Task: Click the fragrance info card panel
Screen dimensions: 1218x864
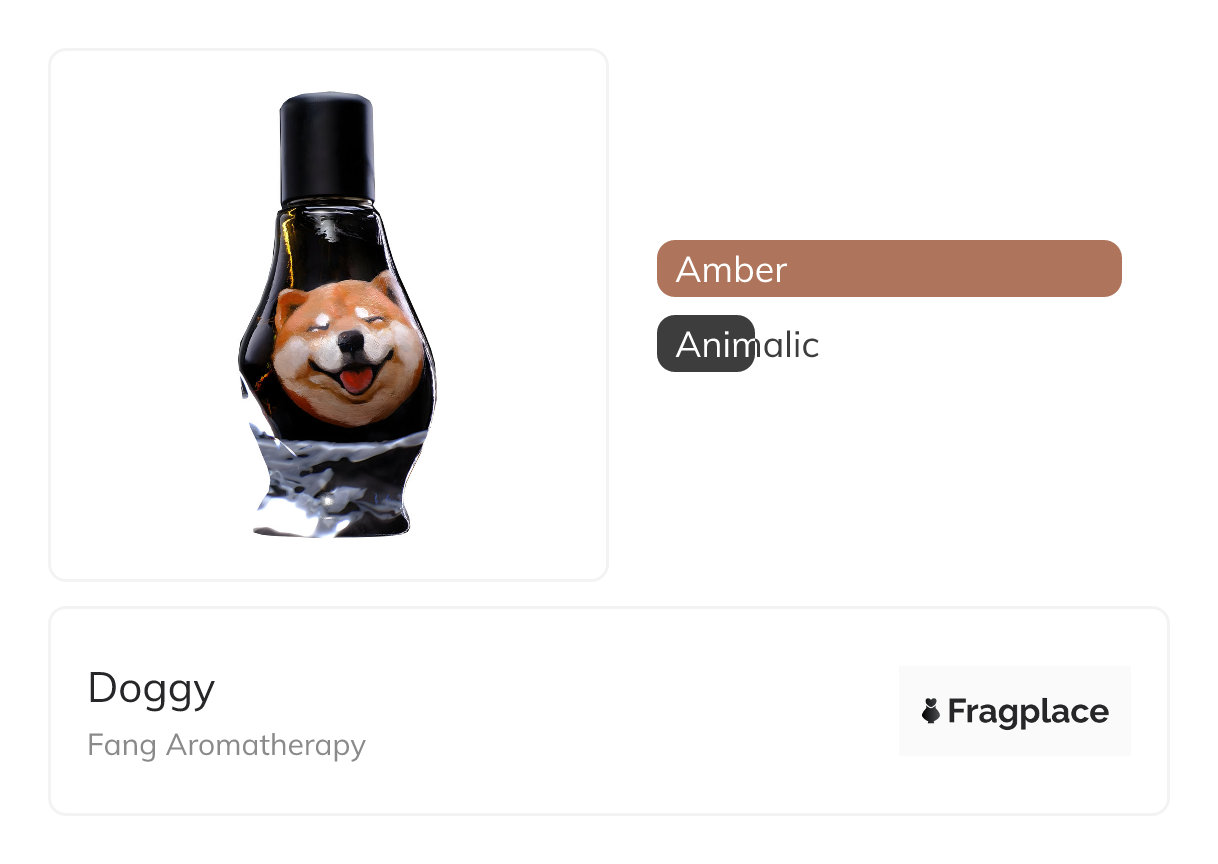Action: click(609, 711)
